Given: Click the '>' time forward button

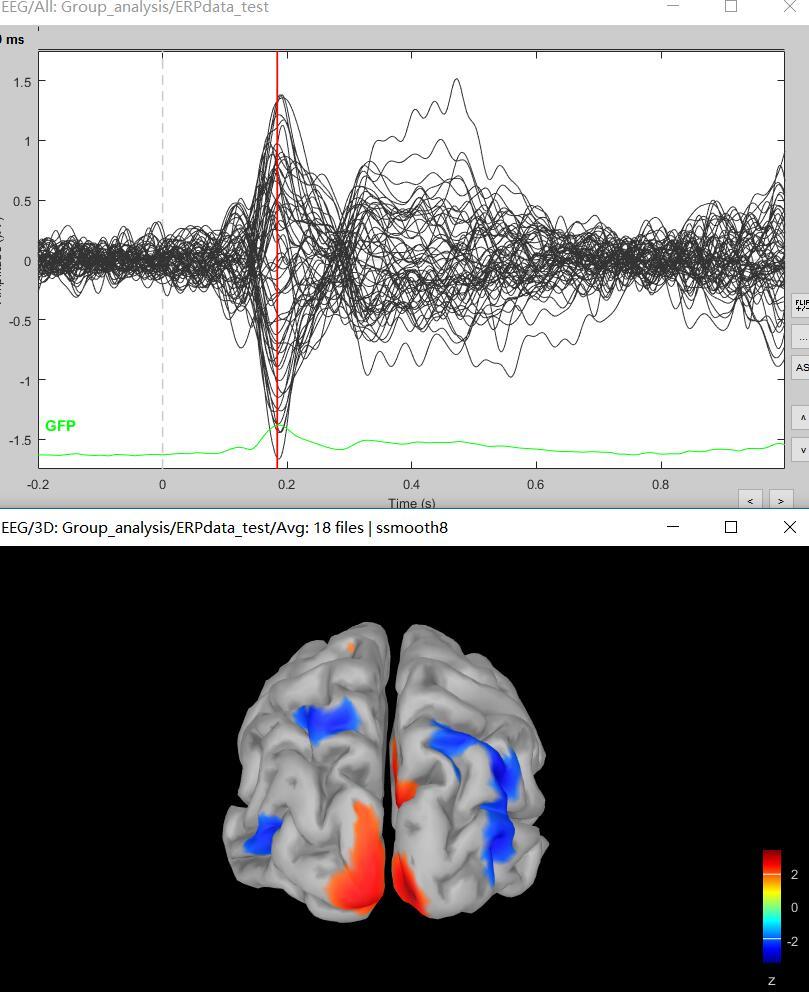Looking at the screenshot, I should tap(781, 500).
